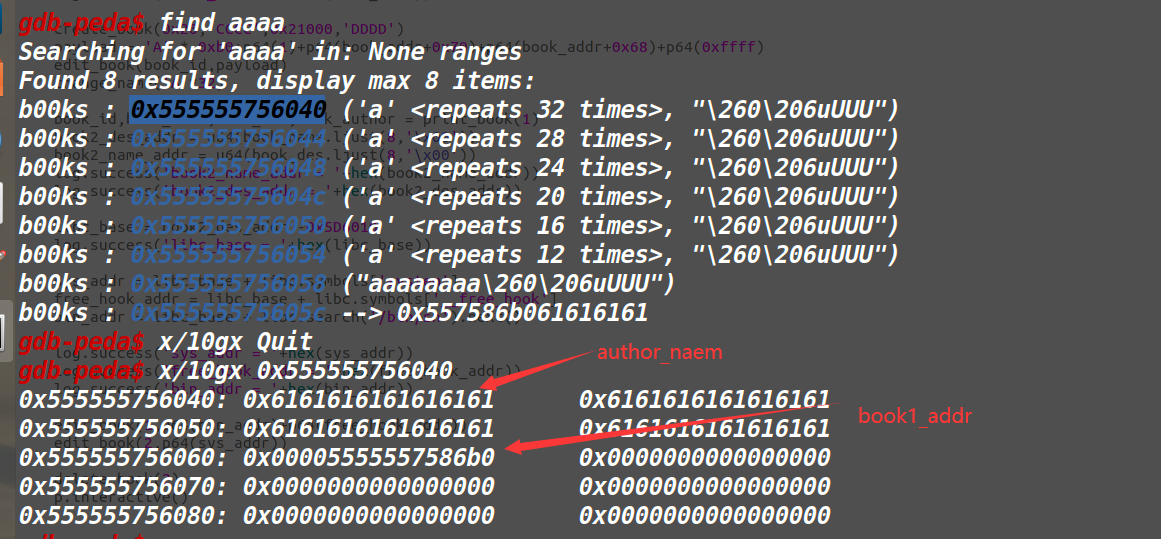Click the b00ks address 0x55555575605c
This screenshot has height=539, width=1161.
point(228,312)
